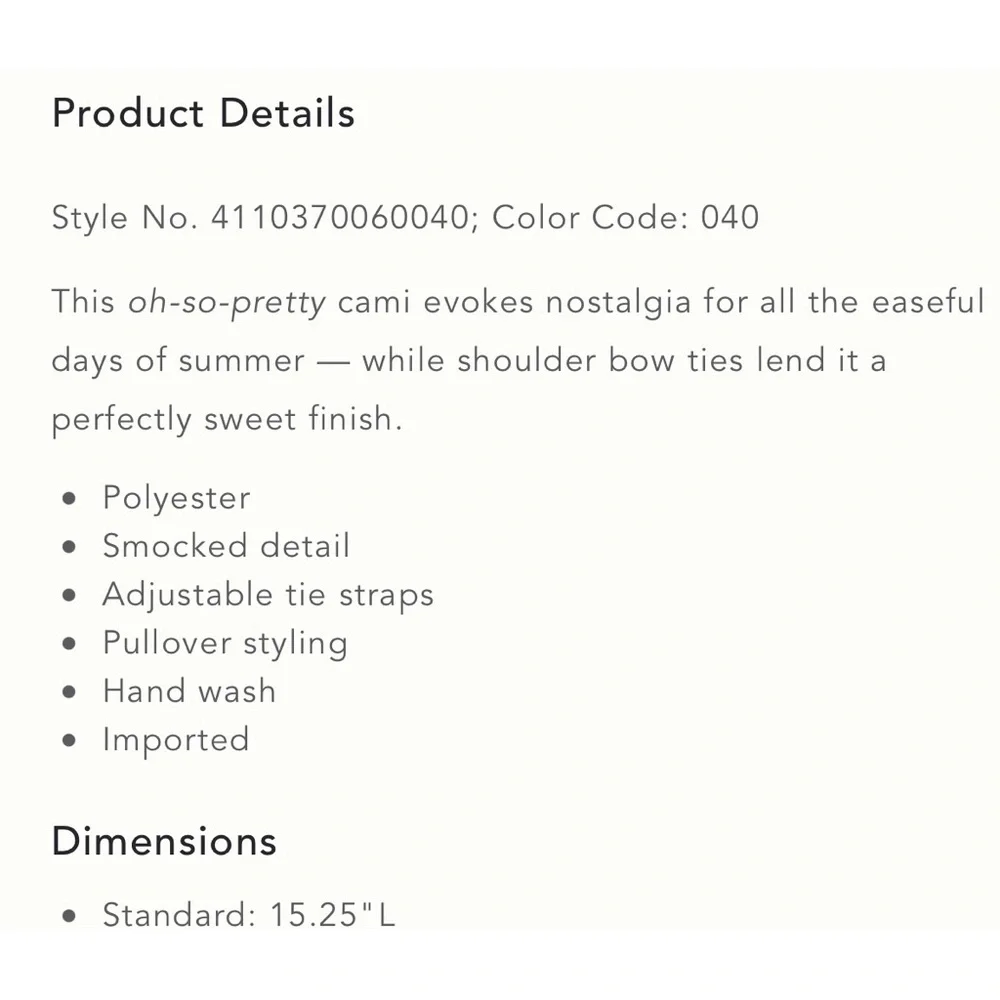Click the Style No. label
The width and height of the screenshot is (1000, 1000).
click(124, 218)
